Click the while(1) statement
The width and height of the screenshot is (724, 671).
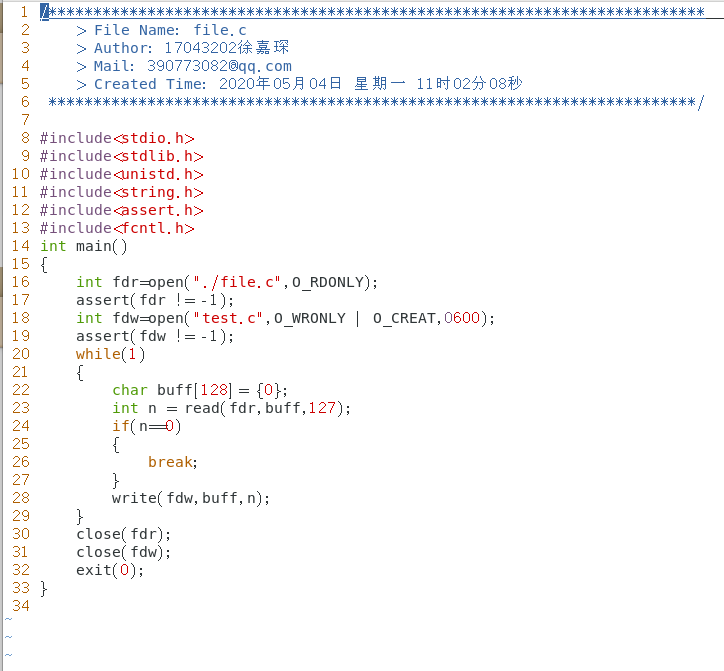coord(111,354)
